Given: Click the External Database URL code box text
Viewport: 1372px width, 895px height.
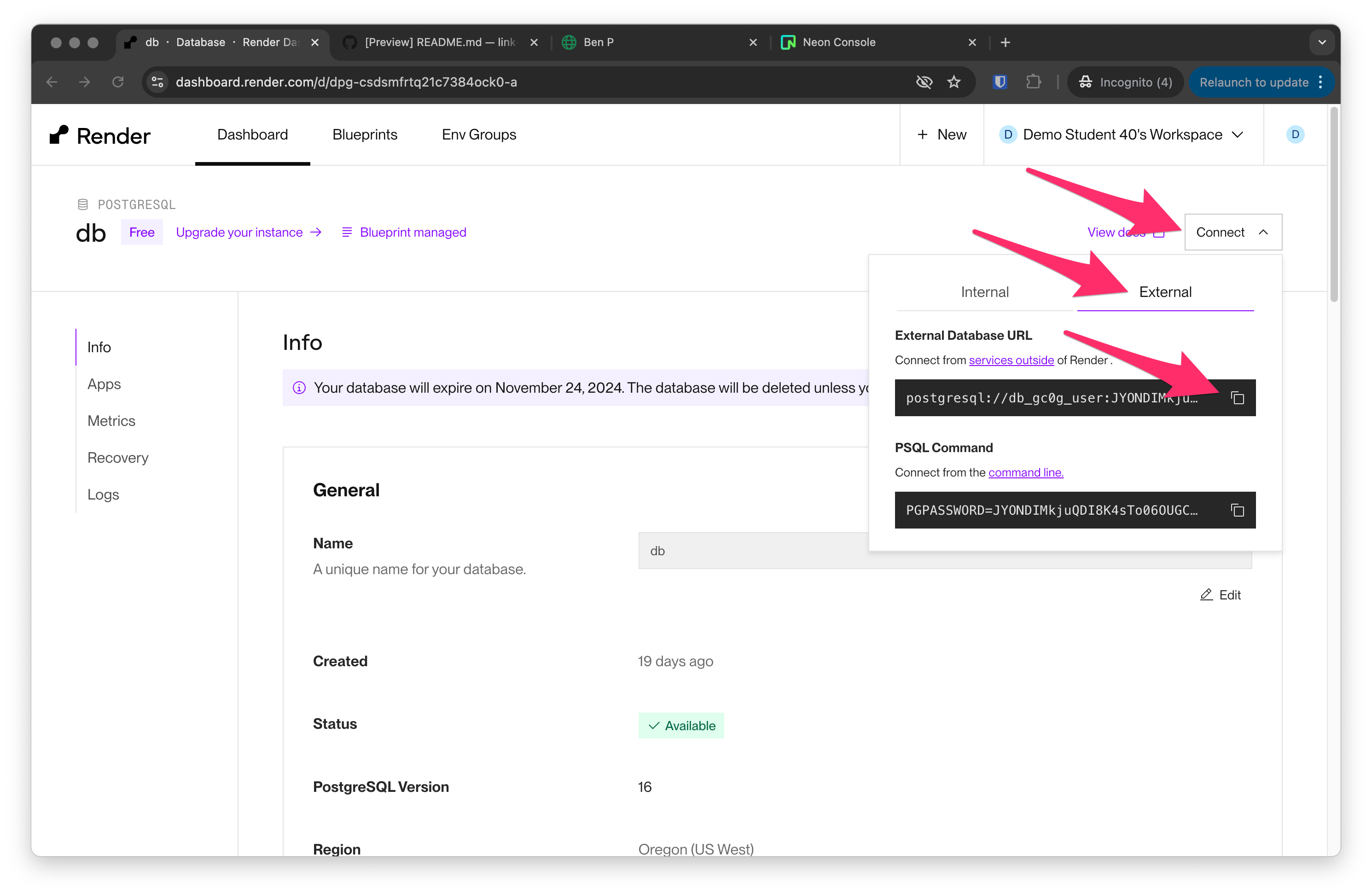Looking at the screenshot, I should pos(1052,398).
